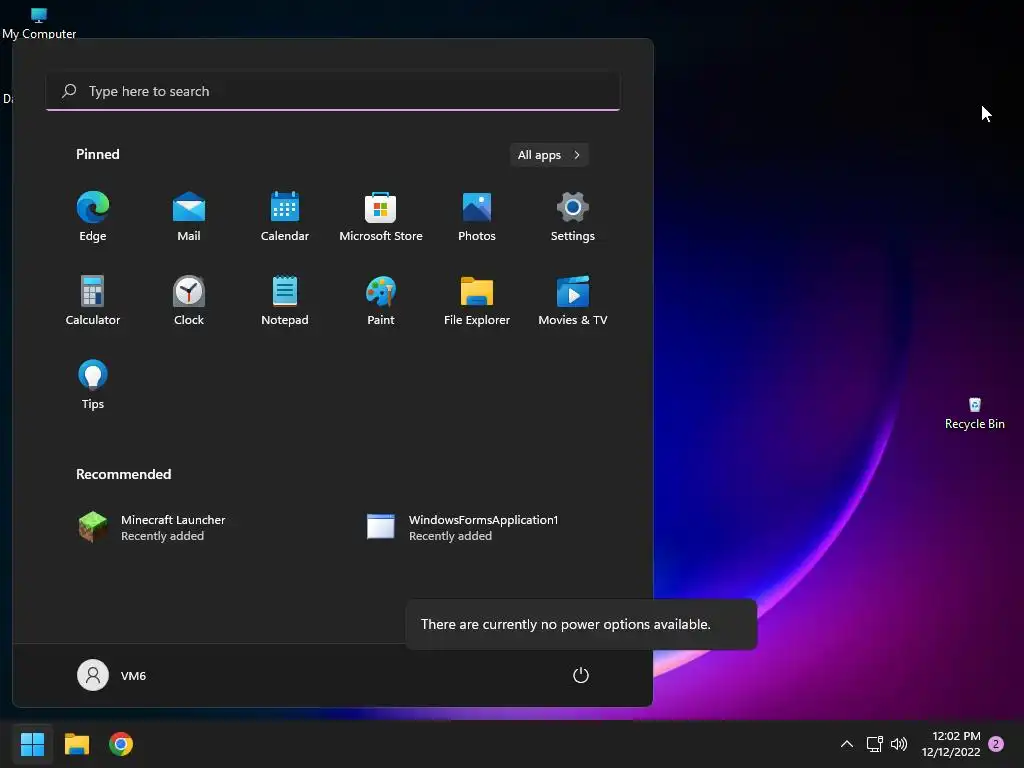Click the Recommended section heading
Screen dimensions: 1024x768
pyautogui.click(x=123, y=474)
